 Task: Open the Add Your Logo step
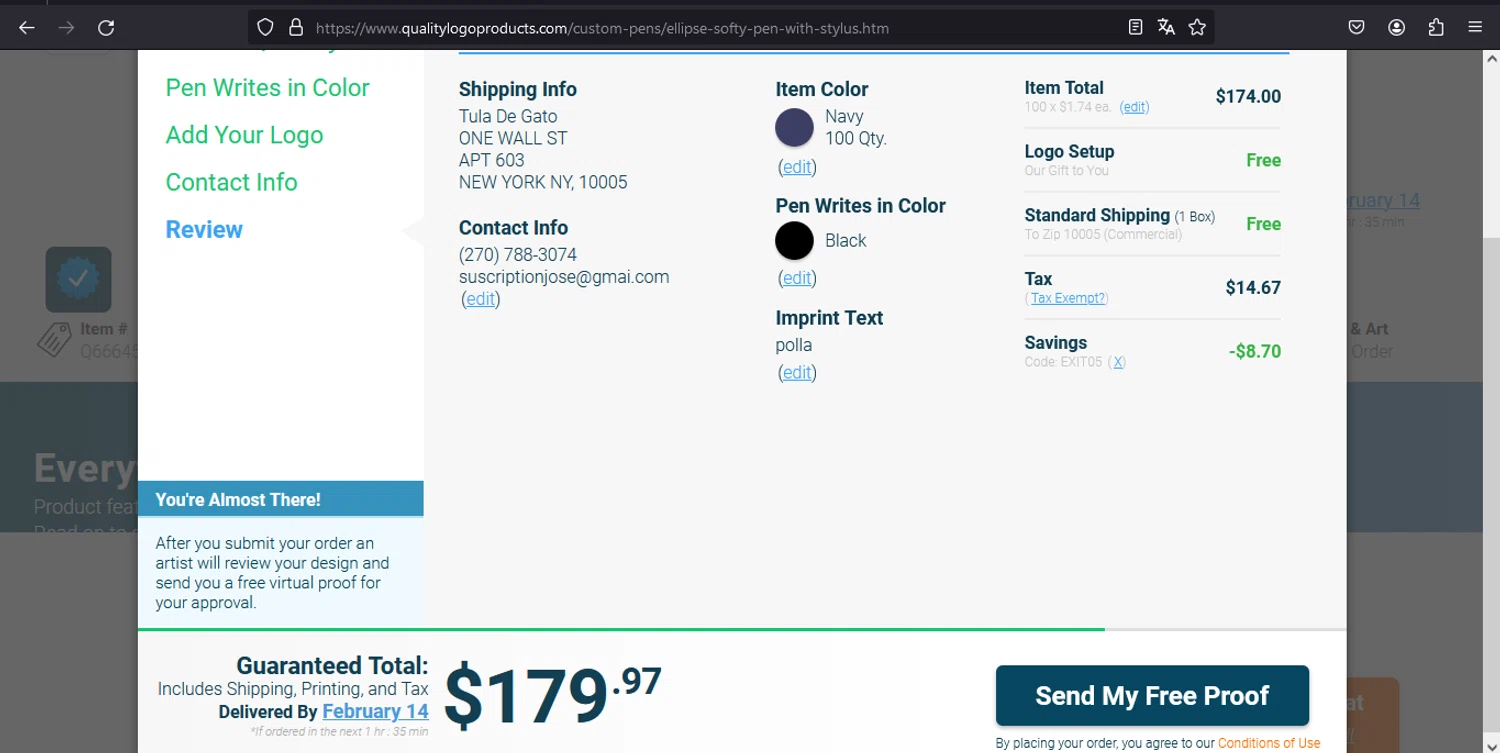244,135
